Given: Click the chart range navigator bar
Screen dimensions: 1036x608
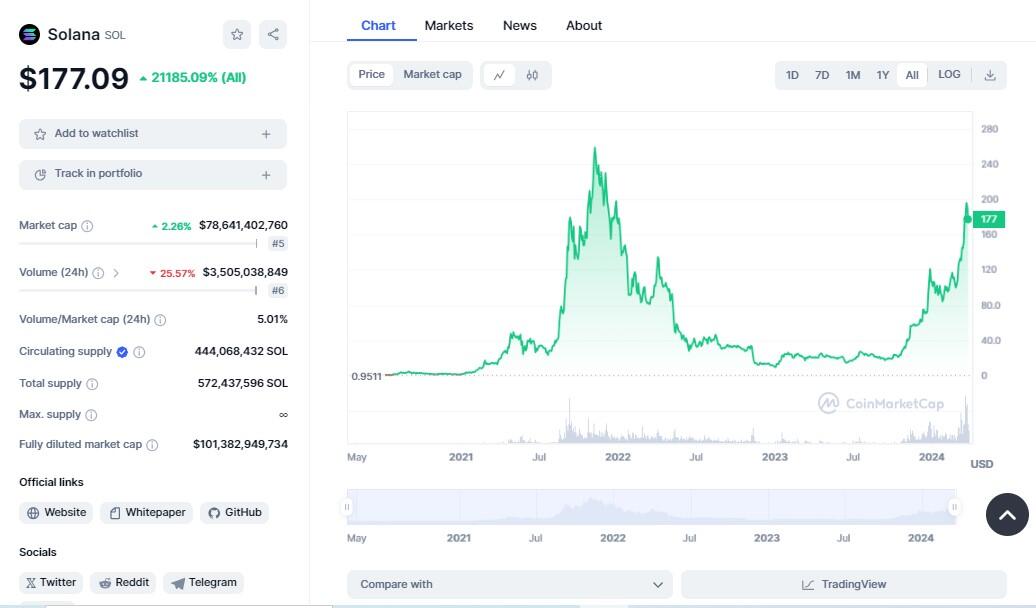Looking at the screenshot, I should (x=651, y=507).
